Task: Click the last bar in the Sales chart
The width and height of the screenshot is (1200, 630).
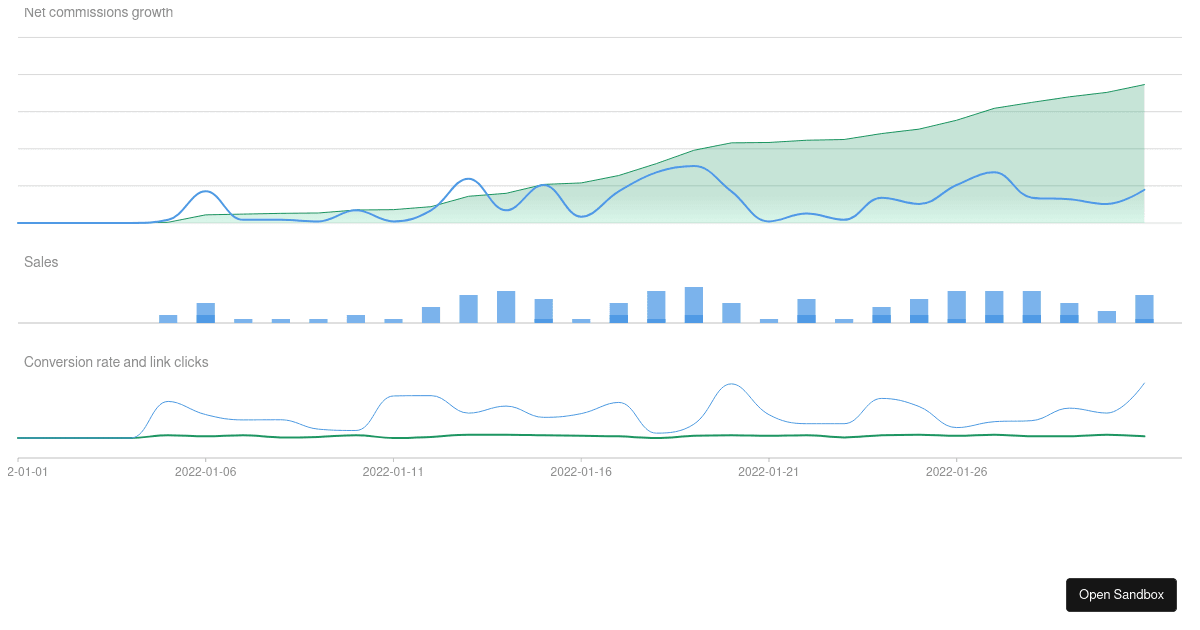Action: click(x=1143, y=305)
